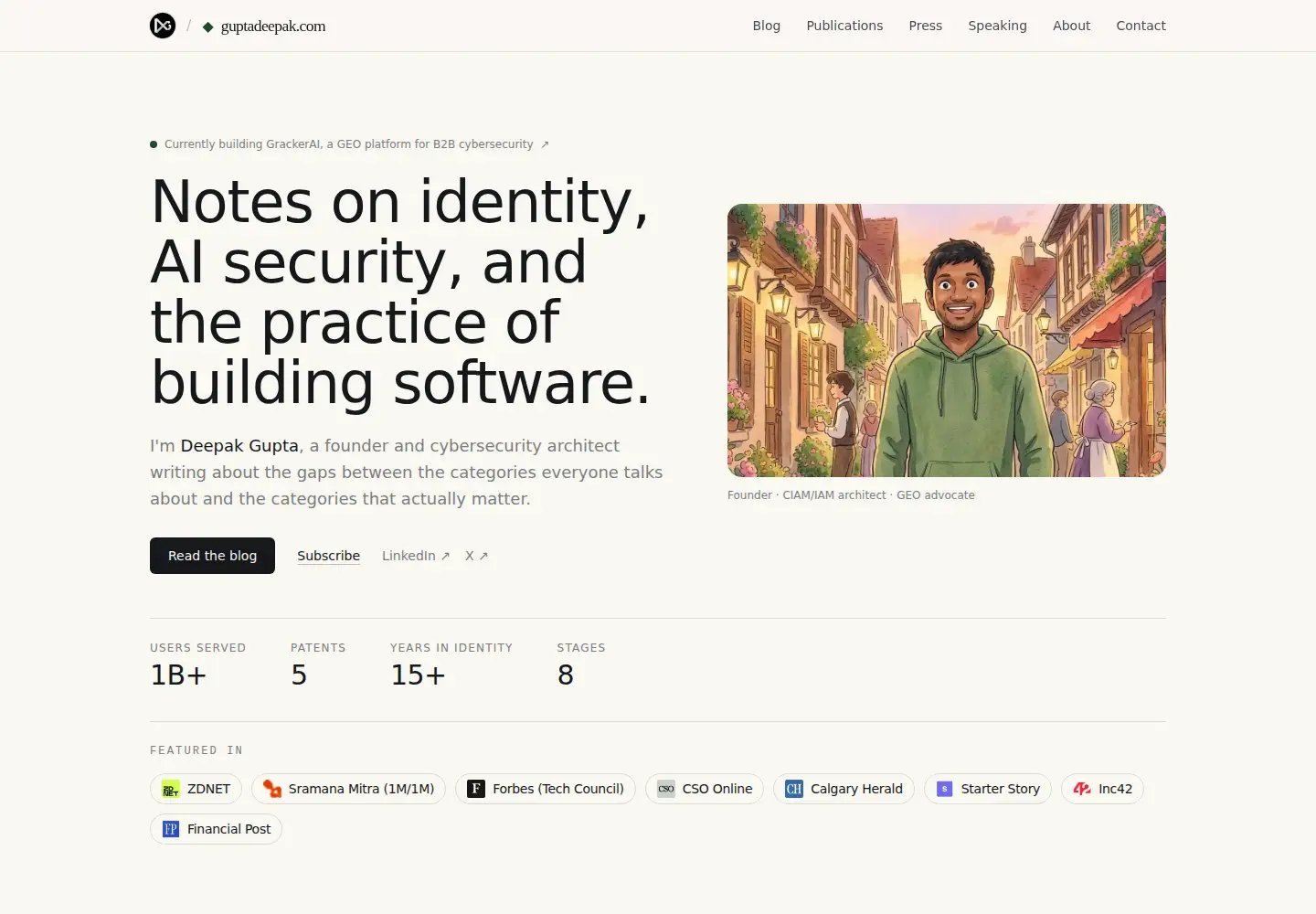Image resolution: width=1316 pixels, height=914 pixels.
Task: Click the Sramana Mitra logo icon
Action: click(271, 789)
